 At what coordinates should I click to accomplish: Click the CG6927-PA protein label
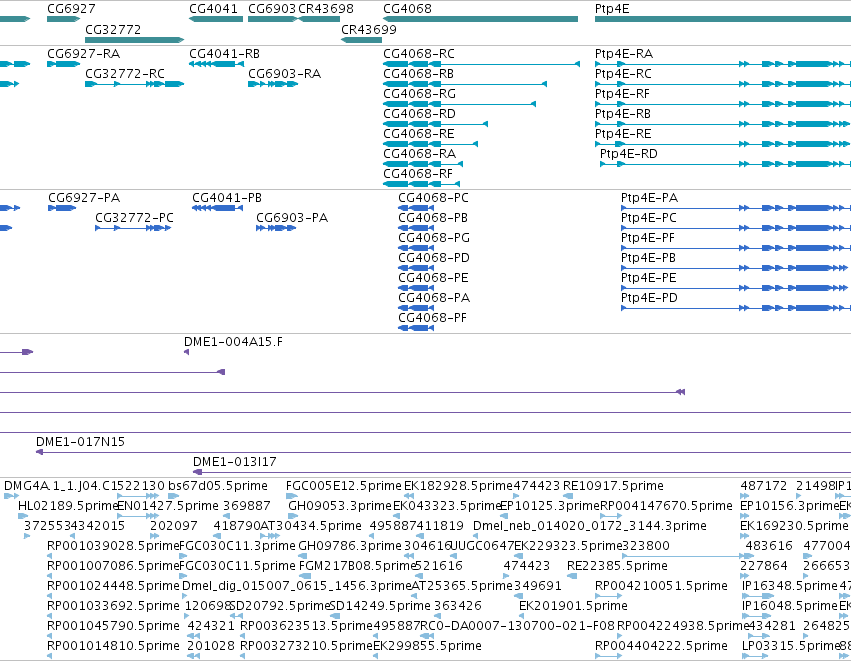coord(84,198)
